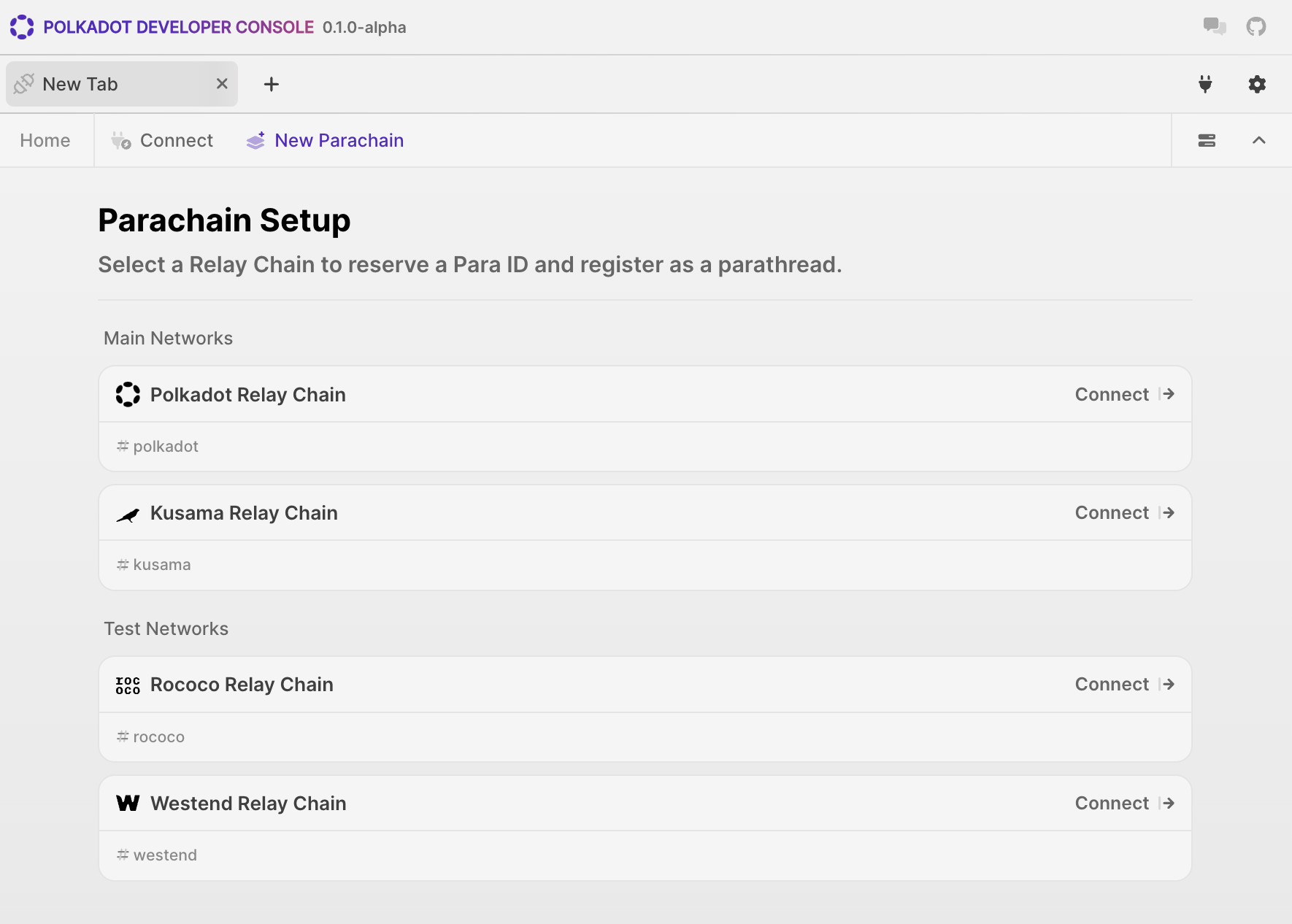1292x924 pixels.
Task: Go to the Home menu item
Action: coord(45,140)
